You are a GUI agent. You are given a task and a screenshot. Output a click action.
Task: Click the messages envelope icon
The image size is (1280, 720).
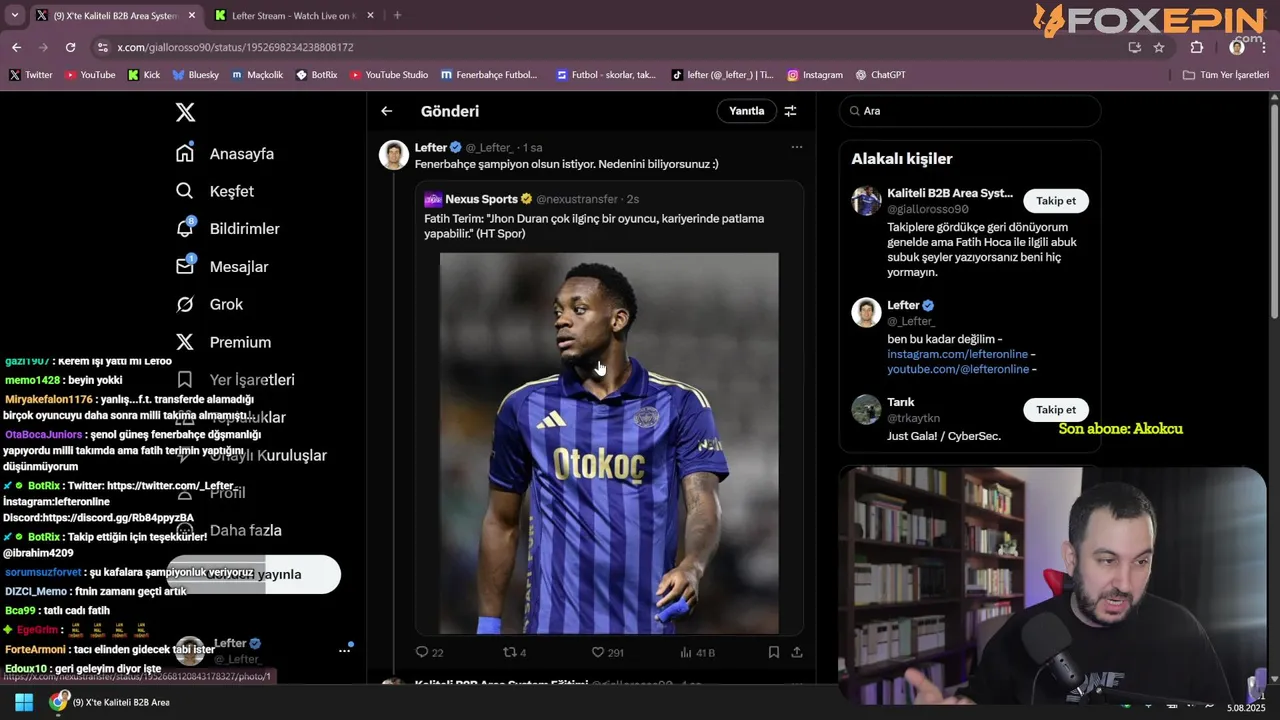pos(185,266)
